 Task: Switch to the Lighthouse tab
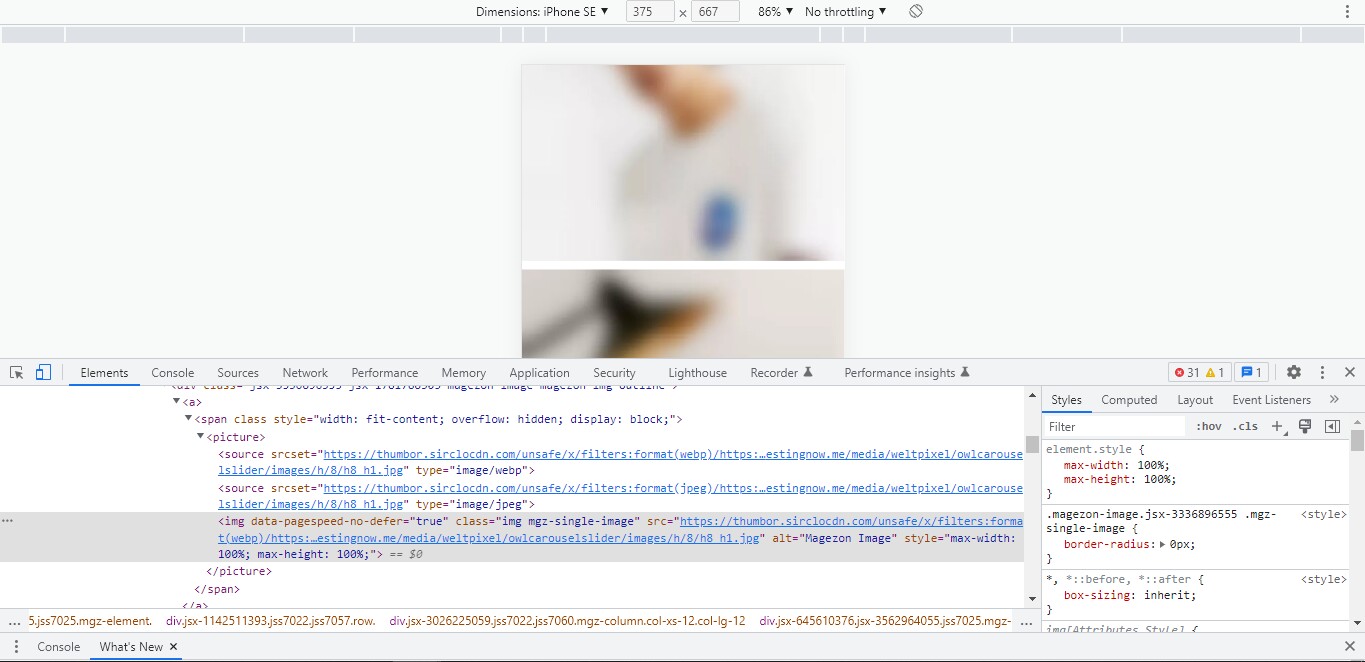click(697, 372)
